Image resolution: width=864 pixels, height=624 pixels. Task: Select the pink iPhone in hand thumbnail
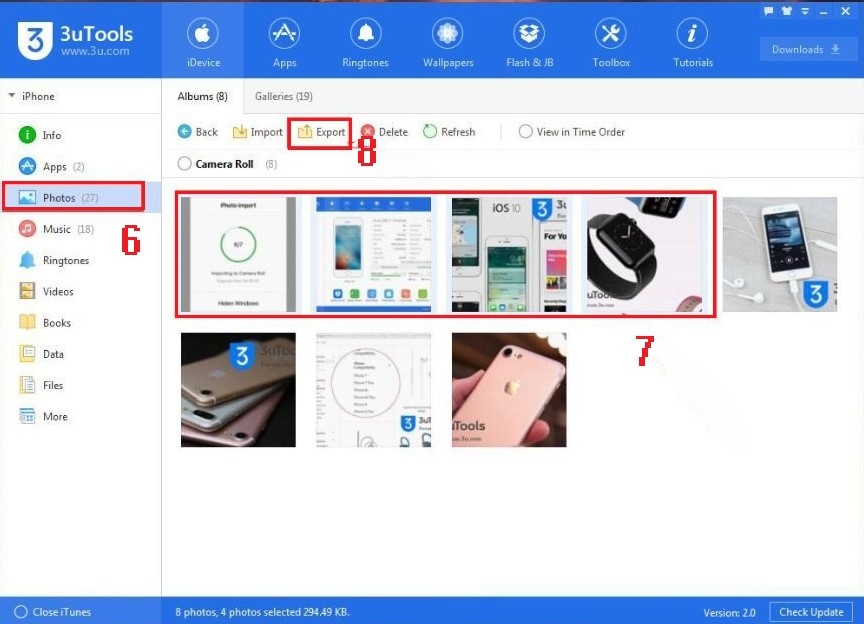pyautogui.click(x=508, y=390)
